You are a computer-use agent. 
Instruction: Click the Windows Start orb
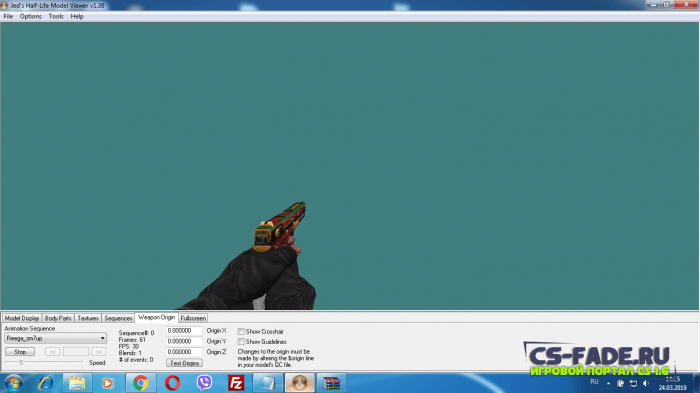coord(13,383)
